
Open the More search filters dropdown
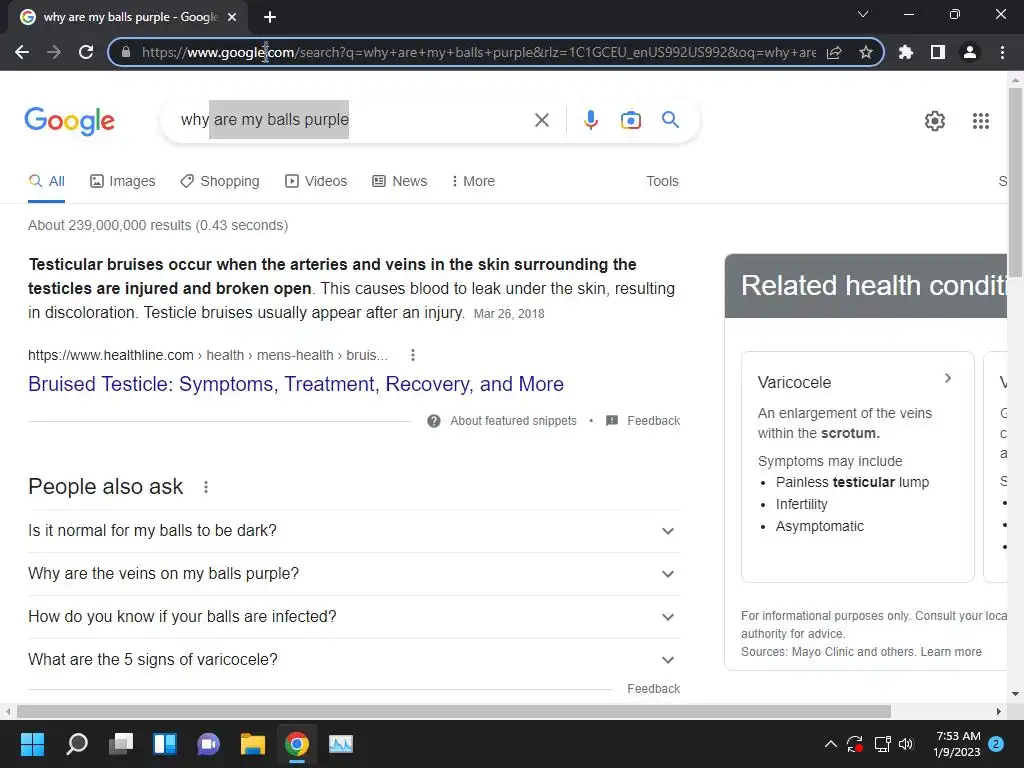[473, 181]
